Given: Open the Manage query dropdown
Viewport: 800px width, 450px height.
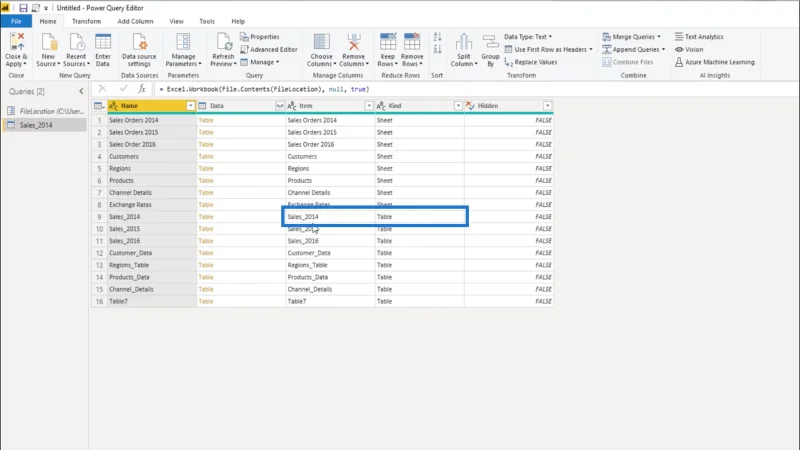Looking at the screenshot, I should tap(260, 62).
